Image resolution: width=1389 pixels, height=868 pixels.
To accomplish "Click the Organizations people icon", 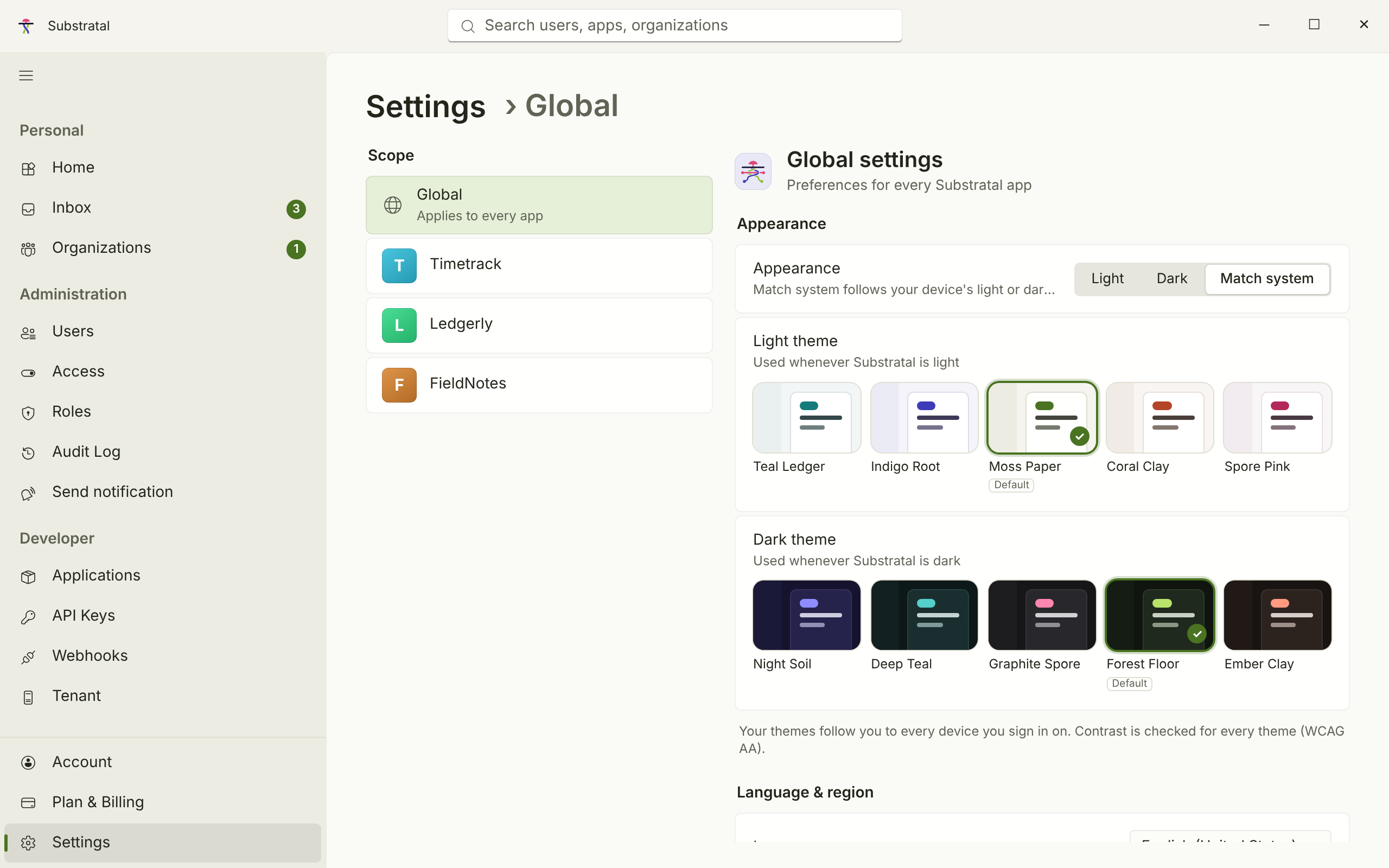I will pos(28,249).
